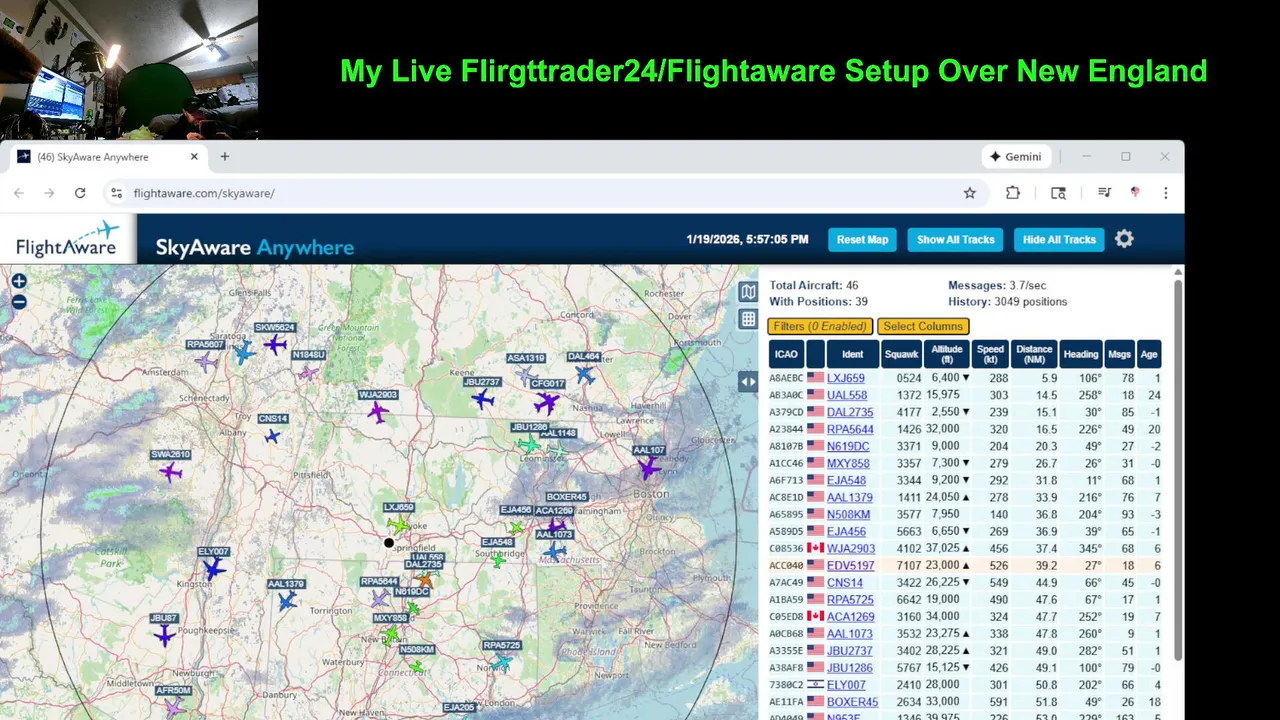Viewport: 1280px width, 720px height.
Task: Select SWA2610 aircraft icon on map
Action: click(x=171, y=471)
